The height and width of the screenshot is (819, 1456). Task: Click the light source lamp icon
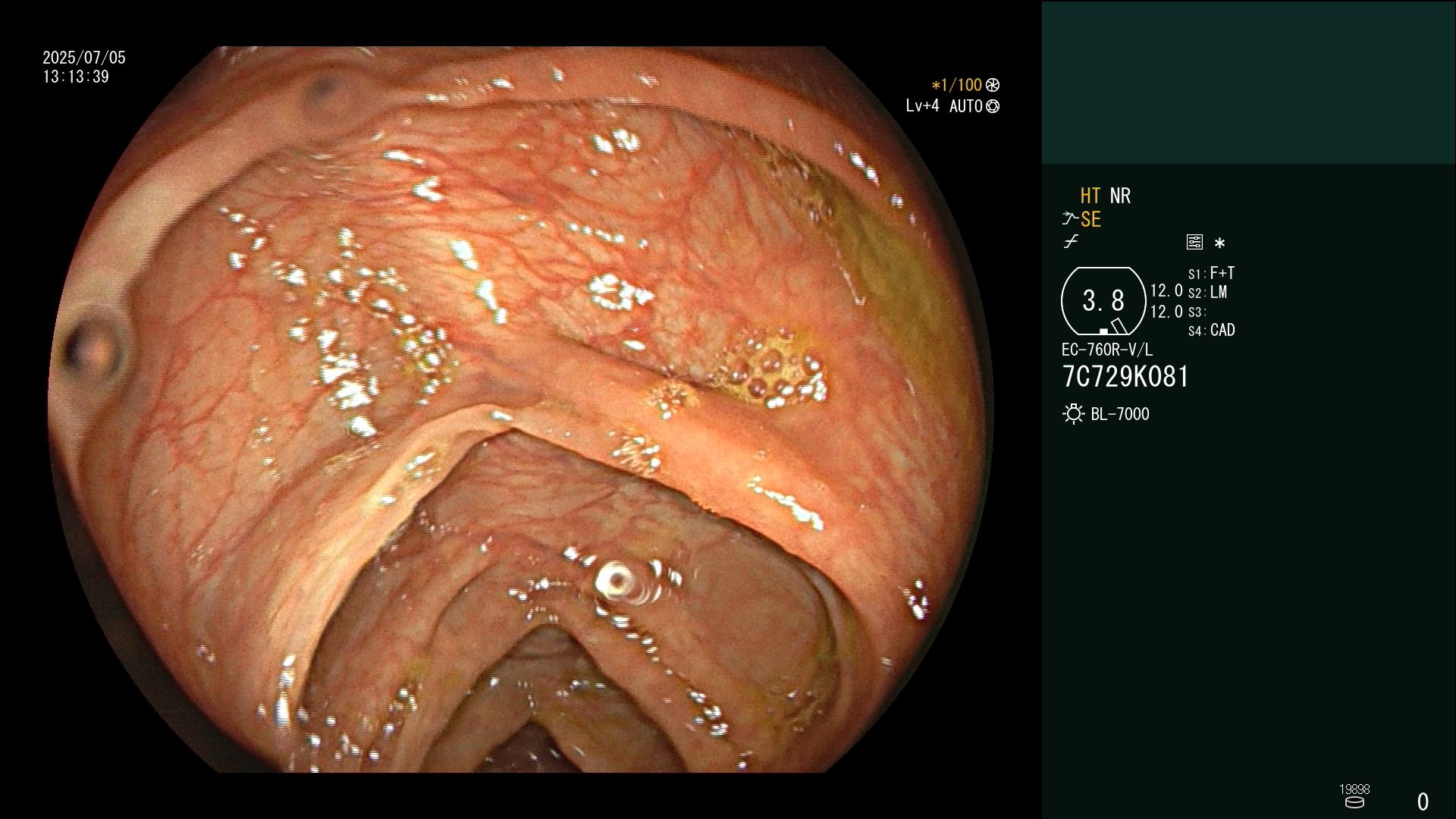(1073, 414)
